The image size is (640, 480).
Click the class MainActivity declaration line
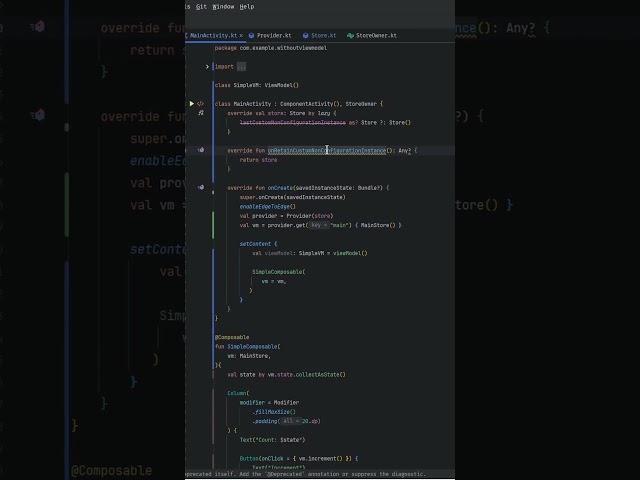299,104
